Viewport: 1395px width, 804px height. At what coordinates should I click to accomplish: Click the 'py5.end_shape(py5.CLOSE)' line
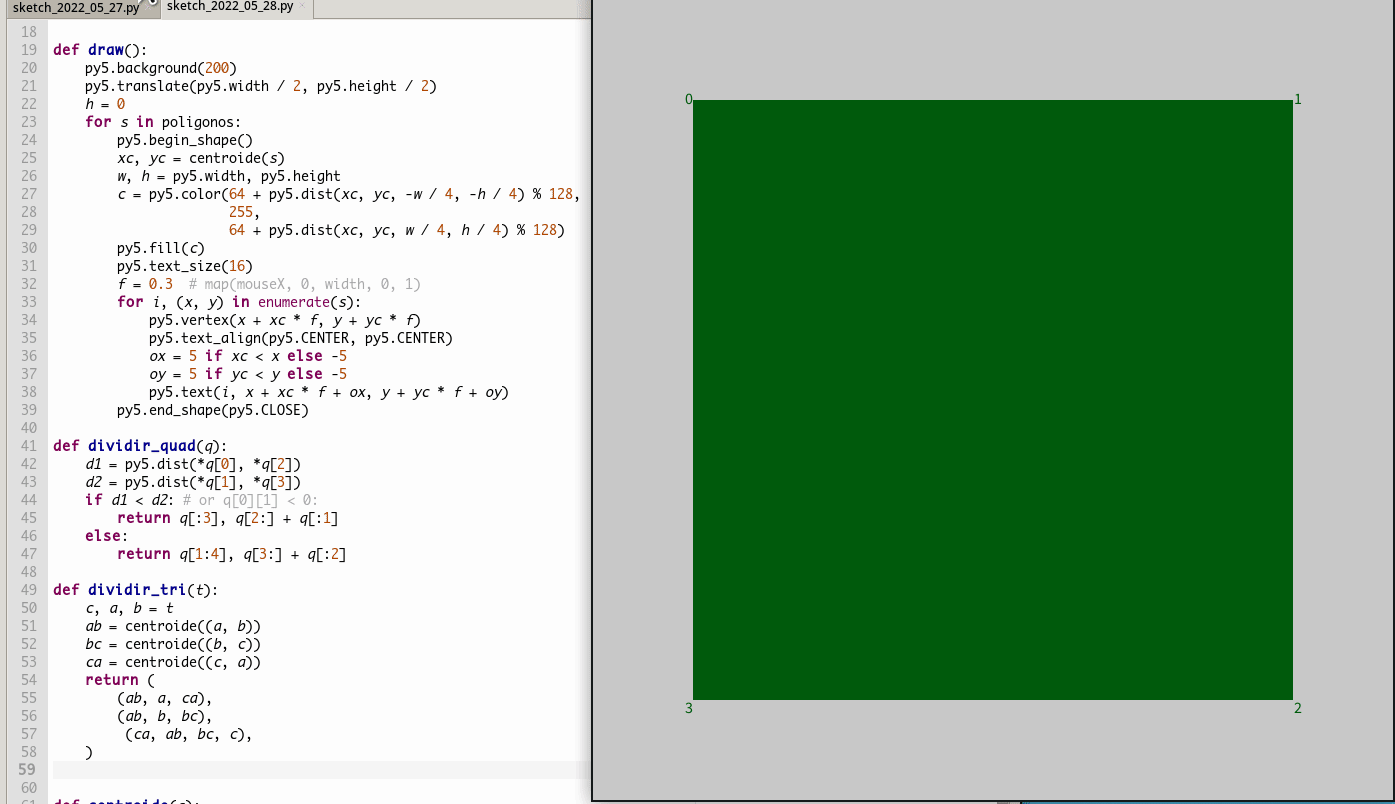(x=213, y=410)
